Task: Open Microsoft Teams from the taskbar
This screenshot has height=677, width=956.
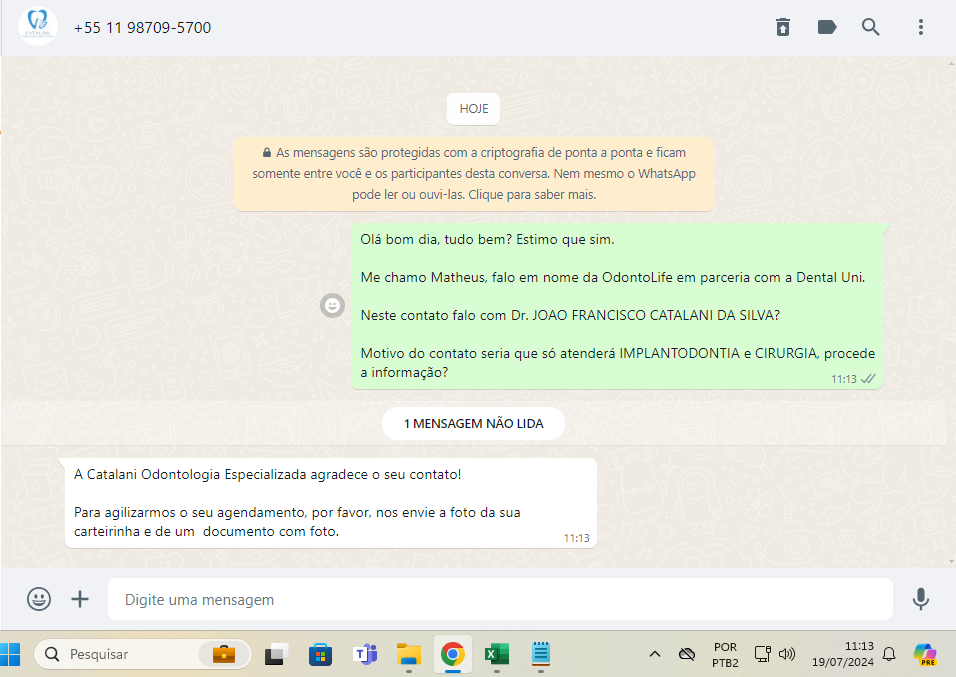Action: (364, 654)
